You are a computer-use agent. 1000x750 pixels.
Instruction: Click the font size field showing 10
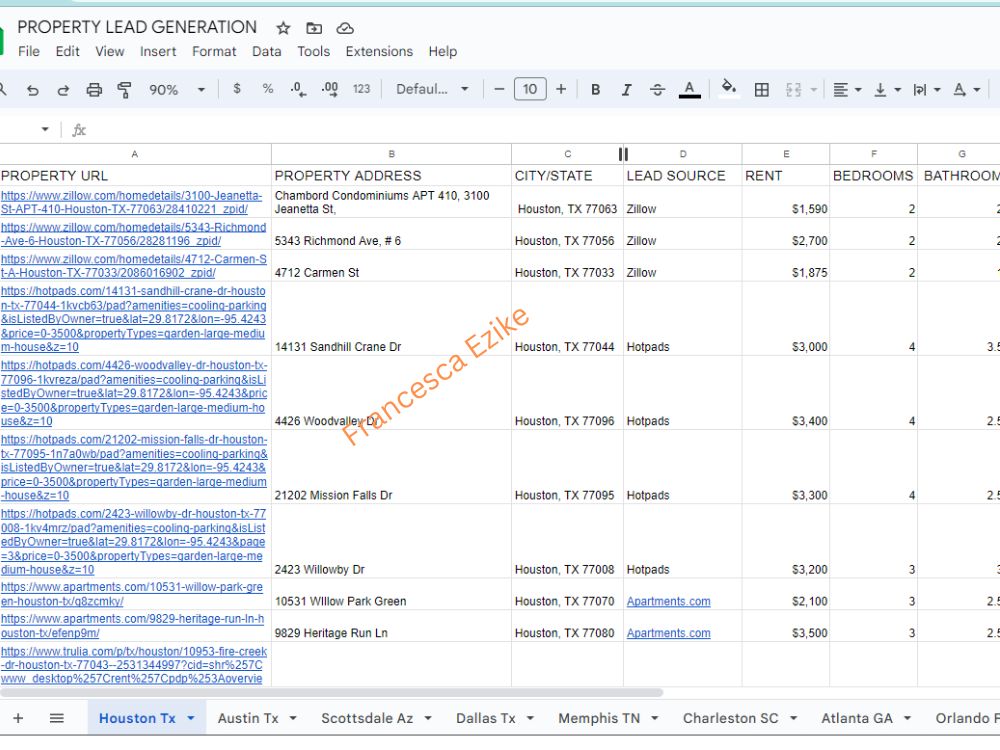[530, 89]
